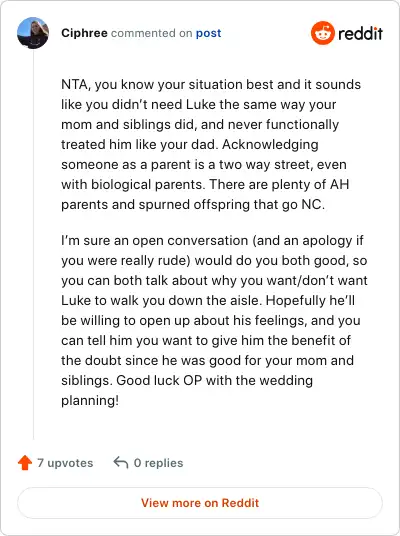This screenshot has width=400, height=536.
Task: Click the vertical thread line under avatar
Action: (34, 244)
